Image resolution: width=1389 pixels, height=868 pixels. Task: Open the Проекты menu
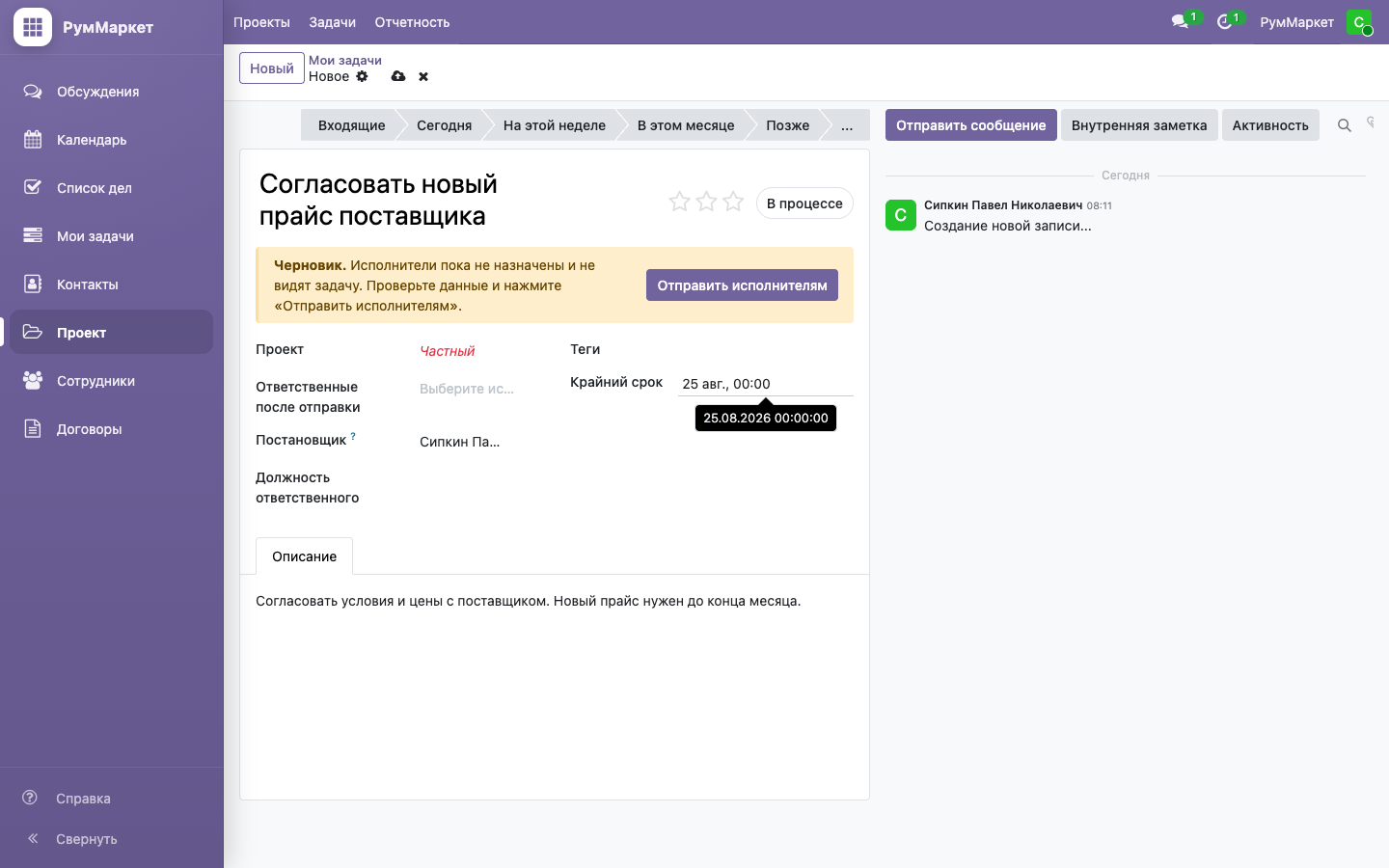point(261,22)
